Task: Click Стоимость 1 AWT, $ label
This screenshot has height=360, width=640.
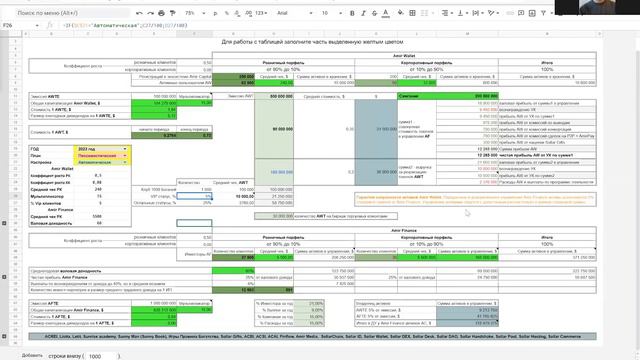Action: 80,132
